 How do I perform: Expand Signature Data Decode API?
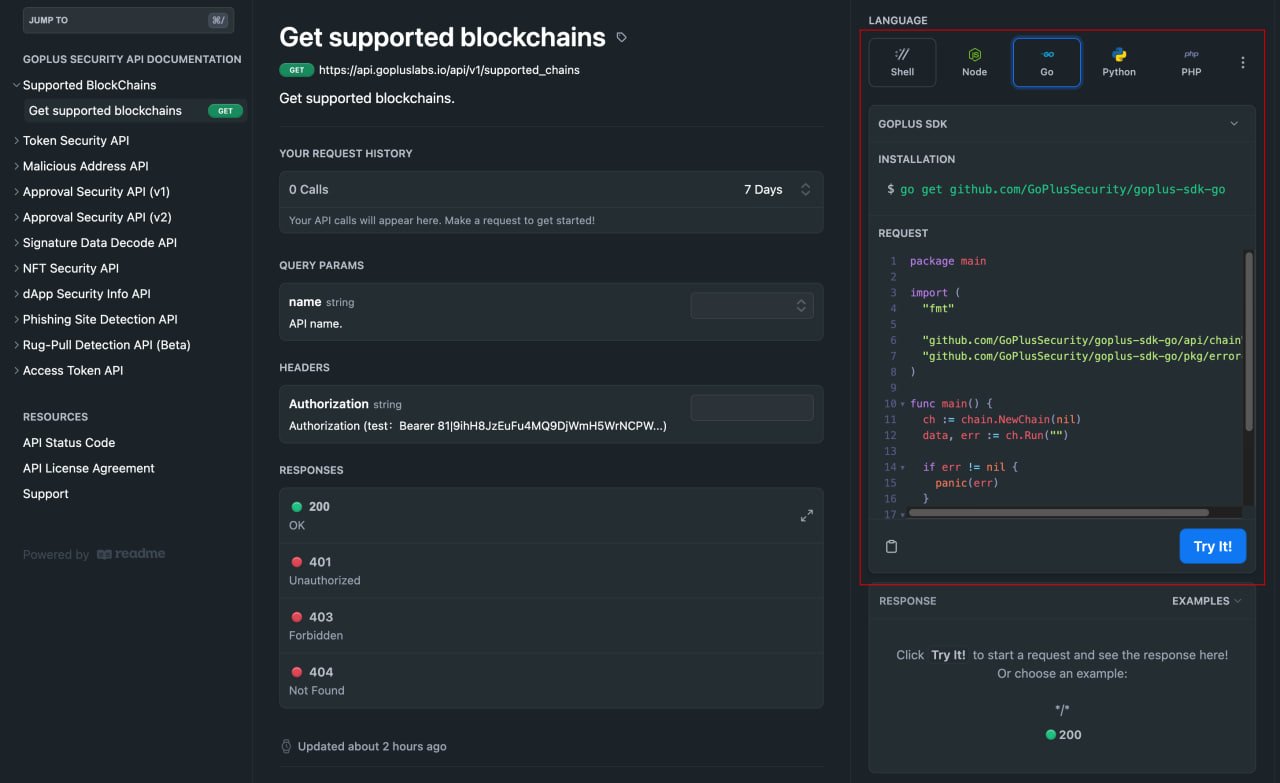17,243
